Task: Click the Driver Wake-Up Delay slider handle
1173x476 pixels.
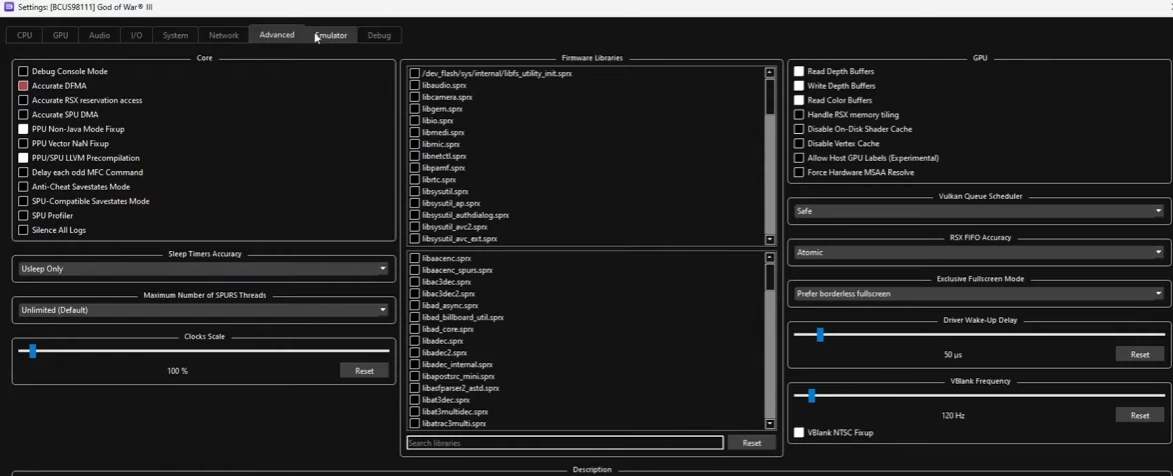Action: tap(820, 335)
